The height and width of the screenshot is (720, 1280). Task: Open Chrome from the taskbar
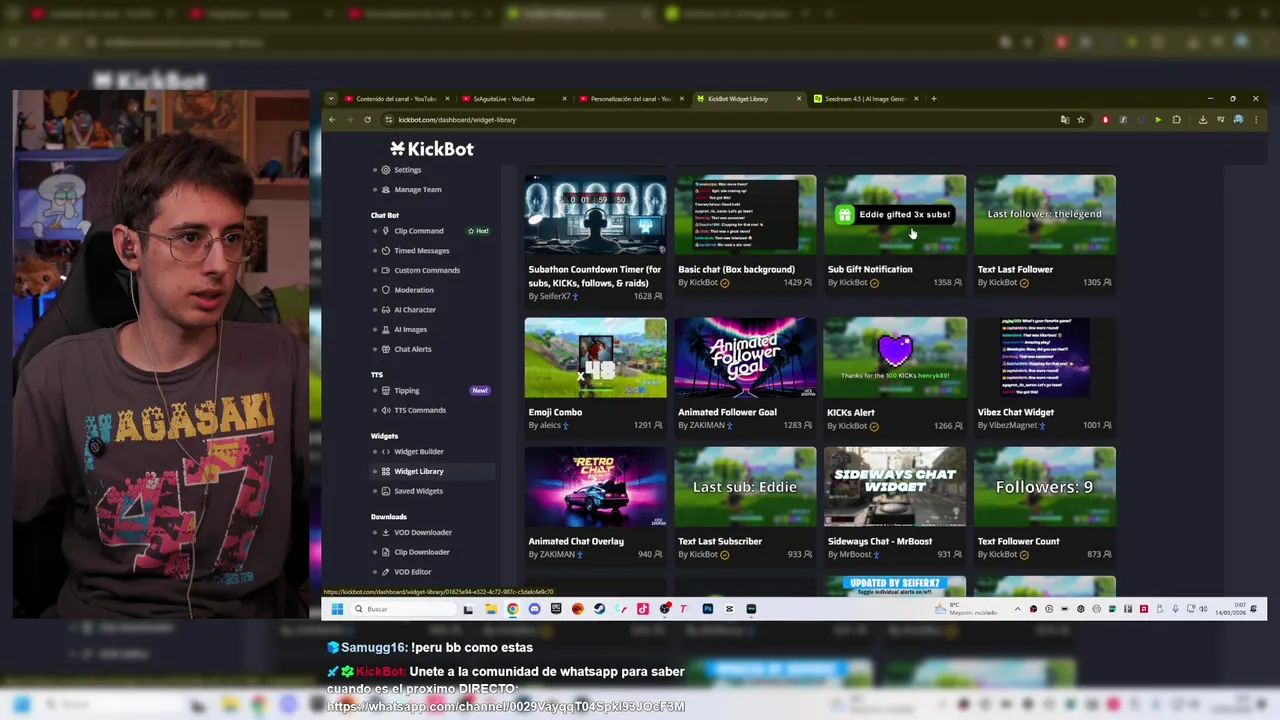point(512,609)
